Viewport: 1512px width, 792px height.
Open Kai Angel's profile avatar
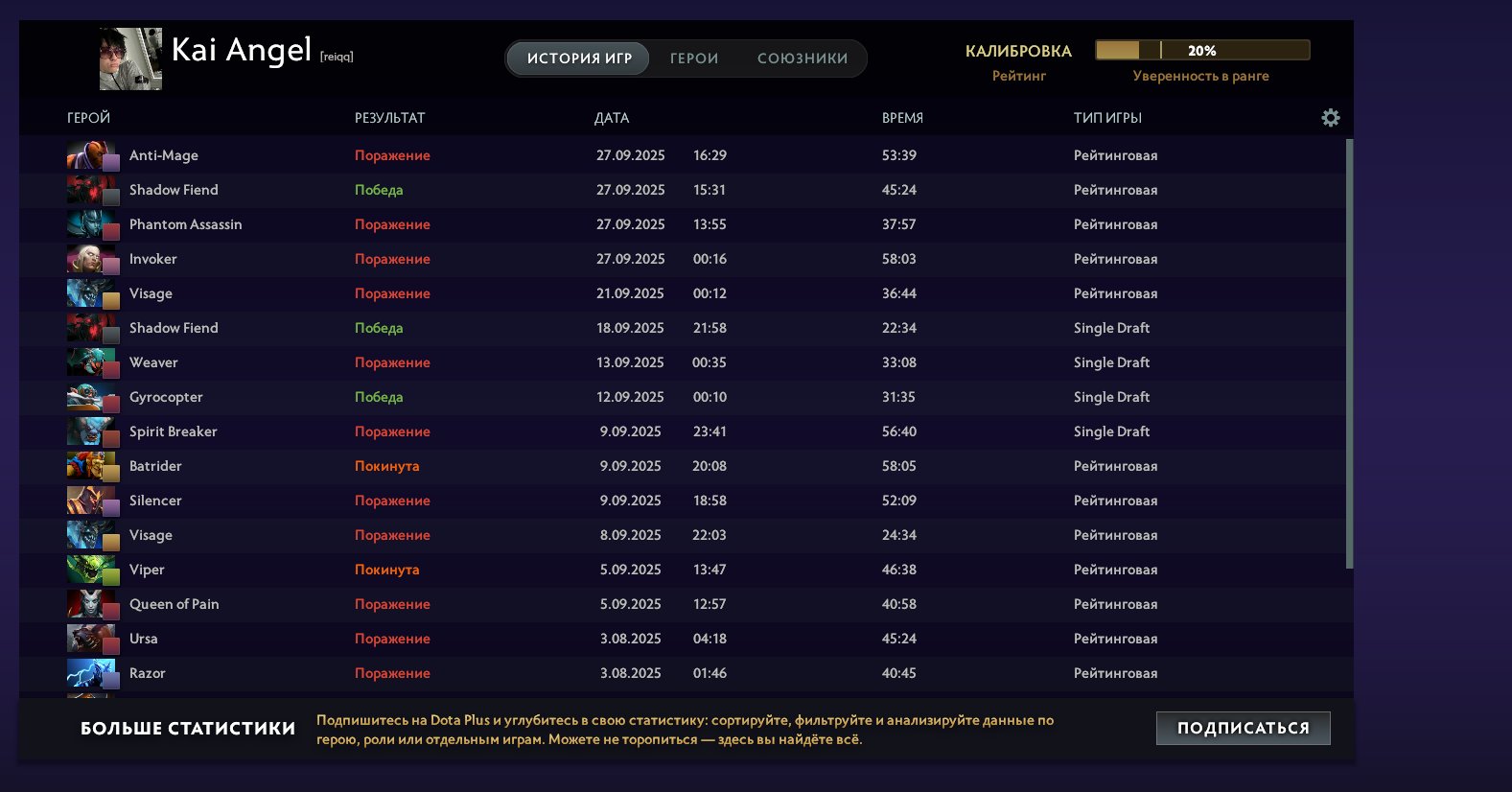coord(130,58)
